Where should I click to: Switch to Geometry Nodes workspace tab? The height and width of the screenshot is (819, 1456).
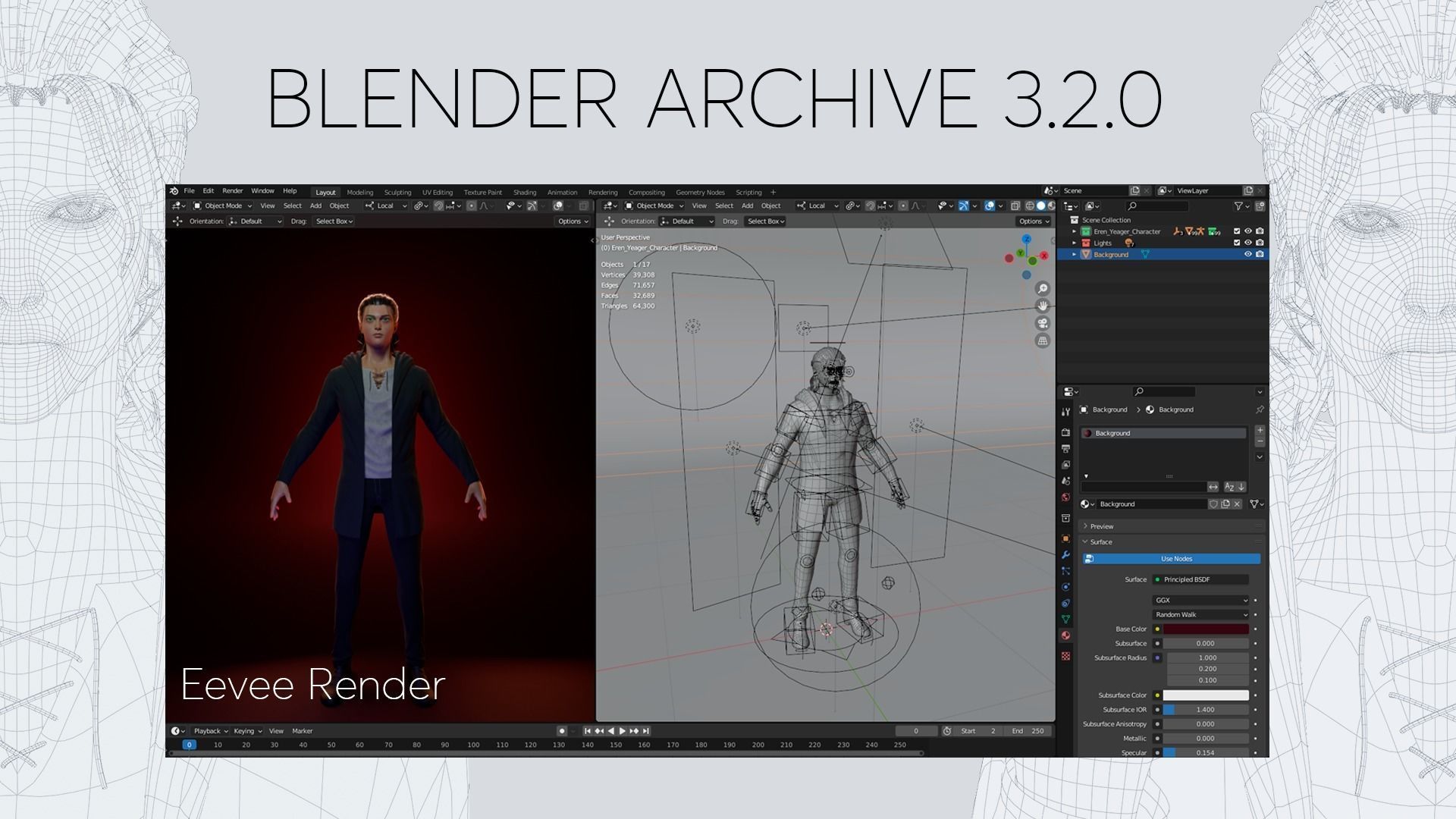pyautogui.click(x=700, y=193)
